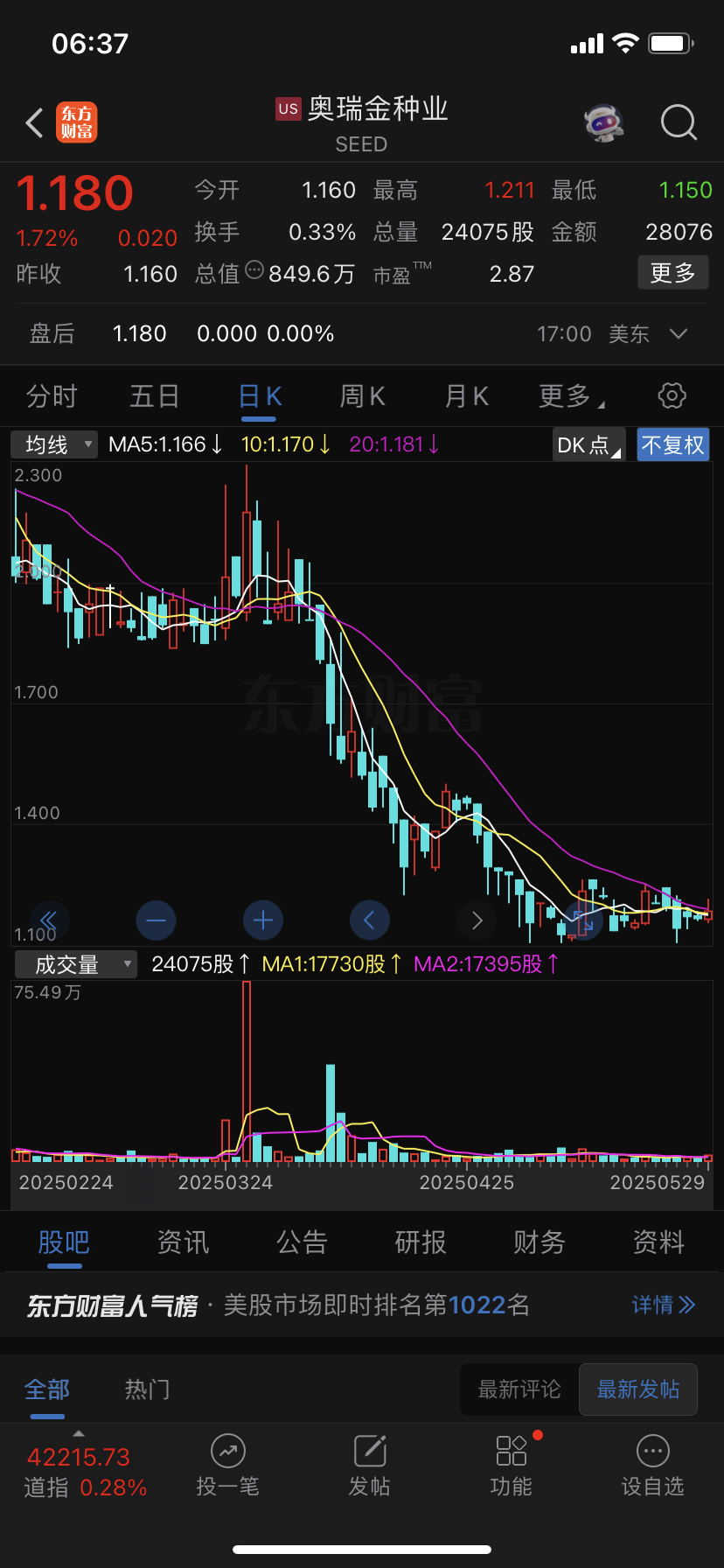724x1568 pixels.
Task: Select the 热门 posts tab
Action: (x=147, y=1389)
